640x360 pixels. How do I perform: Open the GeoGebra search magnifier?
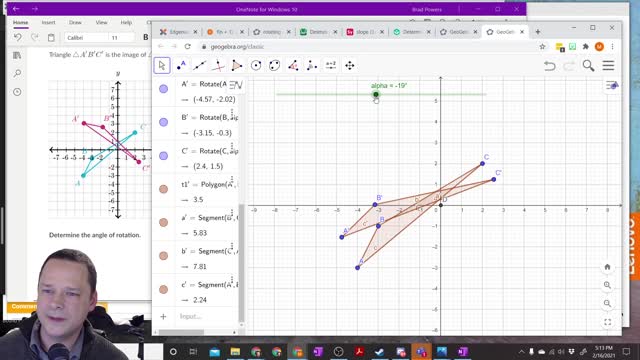588,65
